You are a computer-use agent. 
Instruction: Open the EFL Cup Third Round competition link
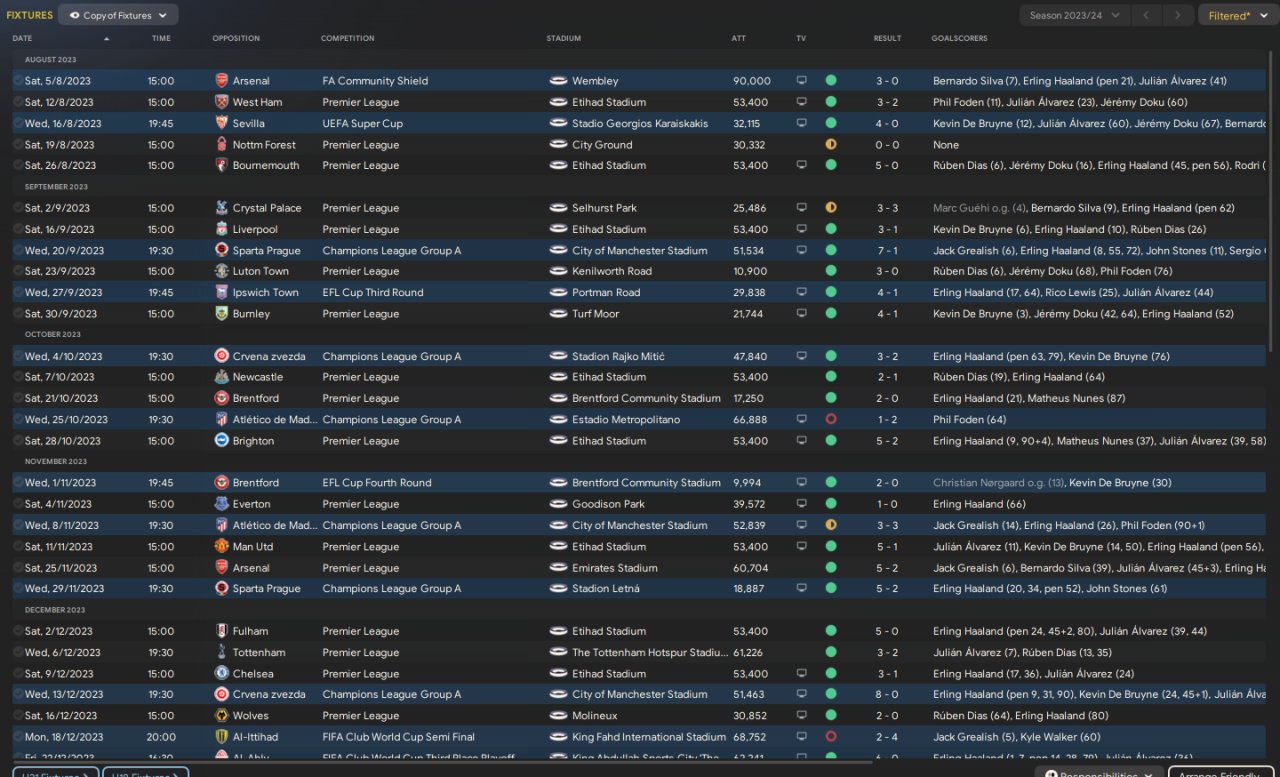tap(372, 293)
